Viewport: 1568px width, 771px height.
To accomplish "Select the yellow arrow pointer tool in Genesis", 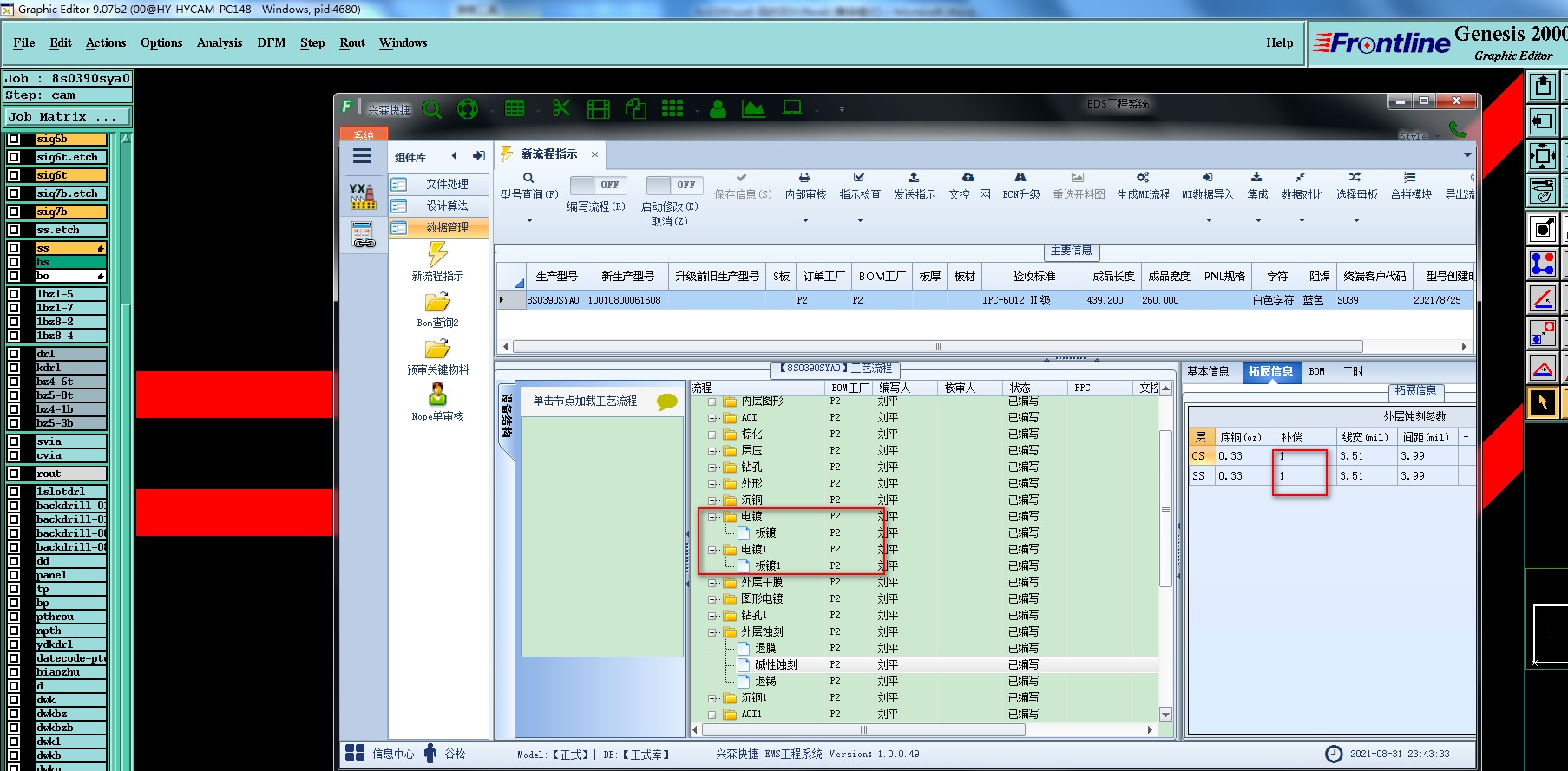I will 1543,402.
